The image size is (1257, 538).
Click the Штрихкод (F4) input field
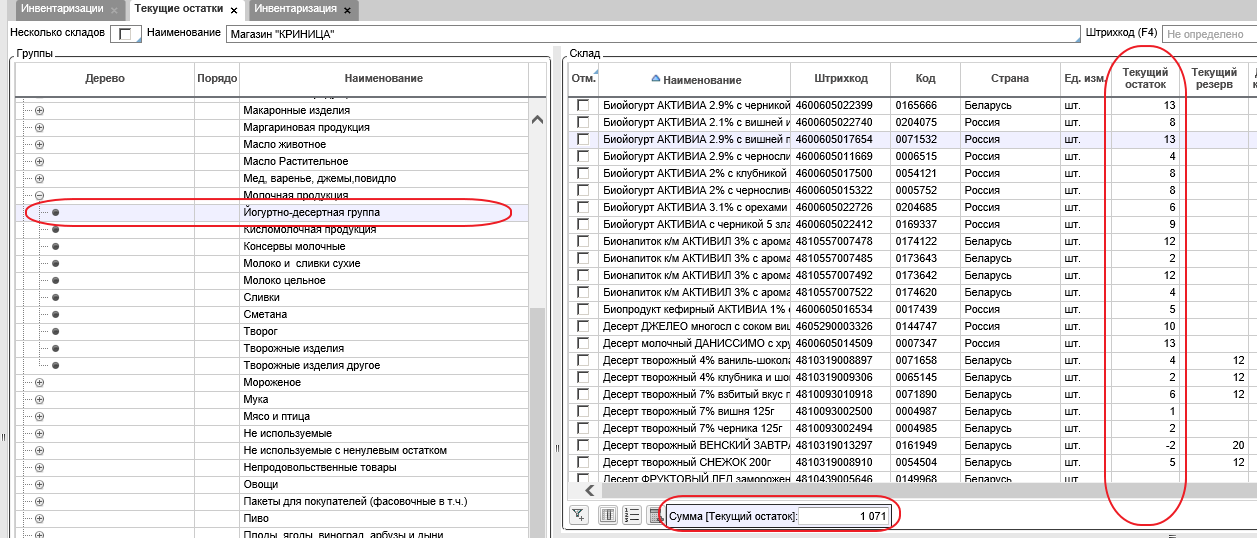pyautogui.click(x=1208, y=34)
